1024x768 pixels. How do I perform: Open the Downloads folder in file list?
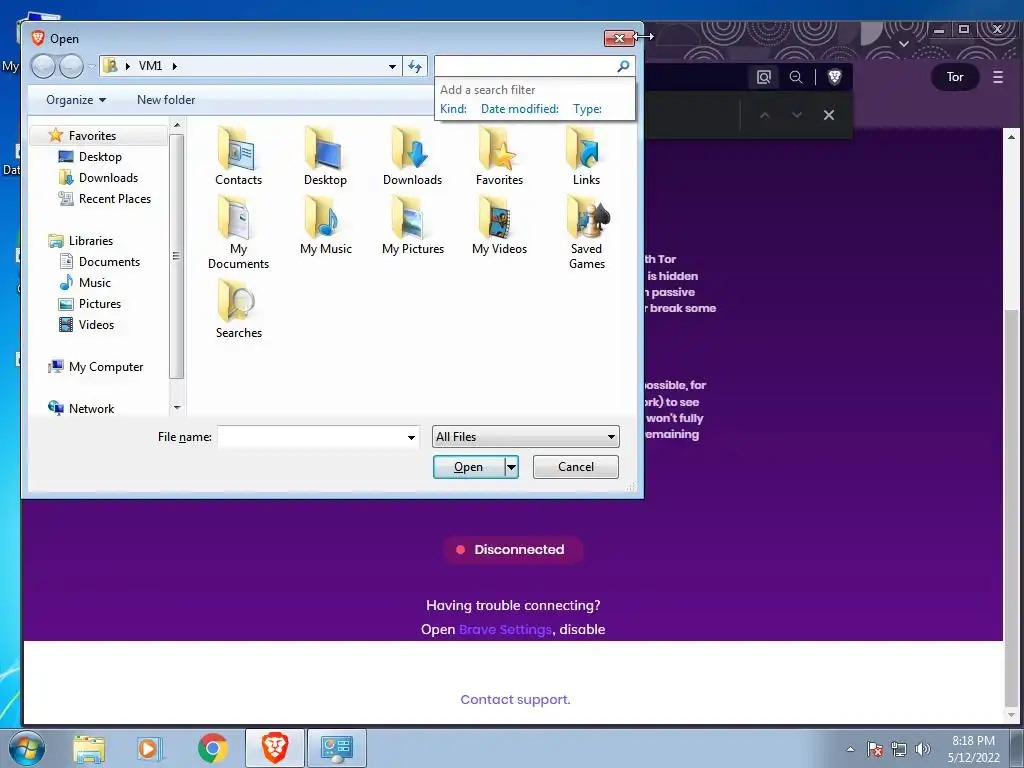point(412,155)
